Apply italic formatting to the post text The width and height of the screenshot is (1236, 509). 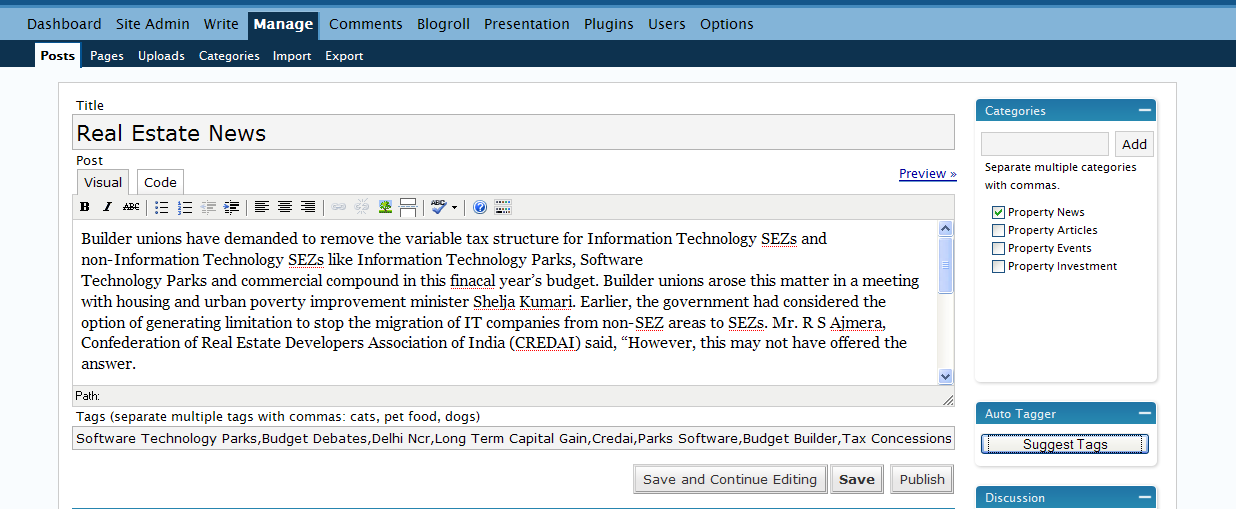(x=108, y=207)
